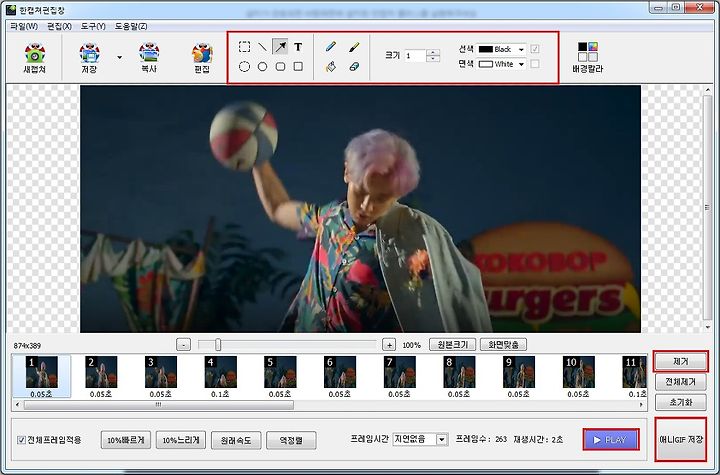Viewport: 720px width, 475px height.
Task: Increase the 크기 size with up arrow
Action: (x=433, y=52)
